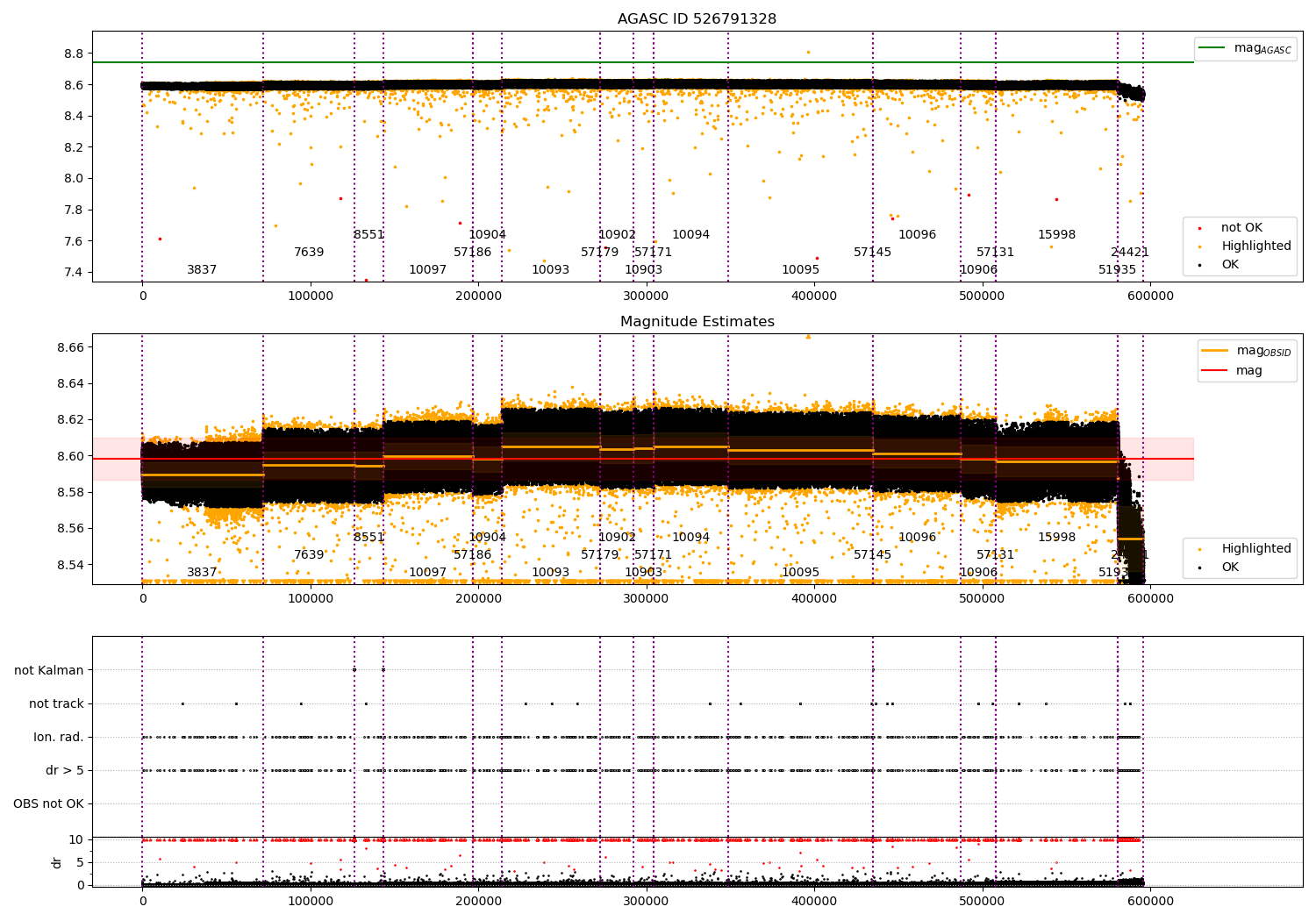Screen dimensions: 1316x921
Task: Click OBSID label 15998 in the Magnitude Estimates plot
Action: tap(1056, 538)
